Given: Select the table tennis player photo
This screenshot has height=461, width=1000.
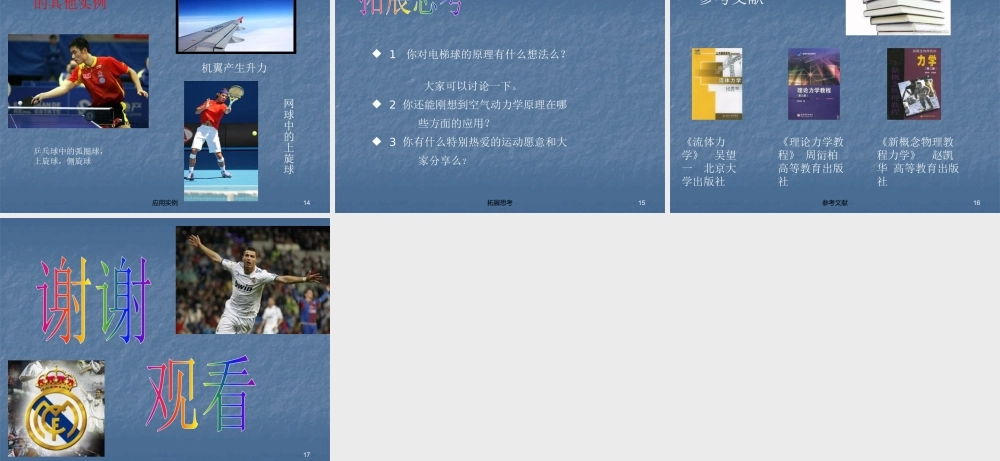Looking at the screenshot, I should click(78, 81).
